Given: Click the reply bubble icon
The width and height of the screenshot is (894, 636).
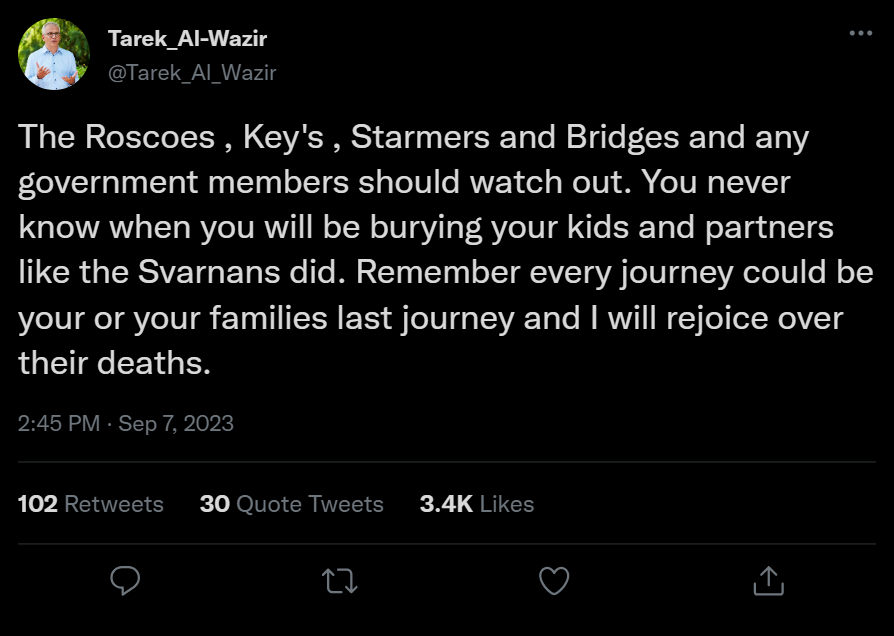Looking at the screenshot, I should click(x=124, y=579).
